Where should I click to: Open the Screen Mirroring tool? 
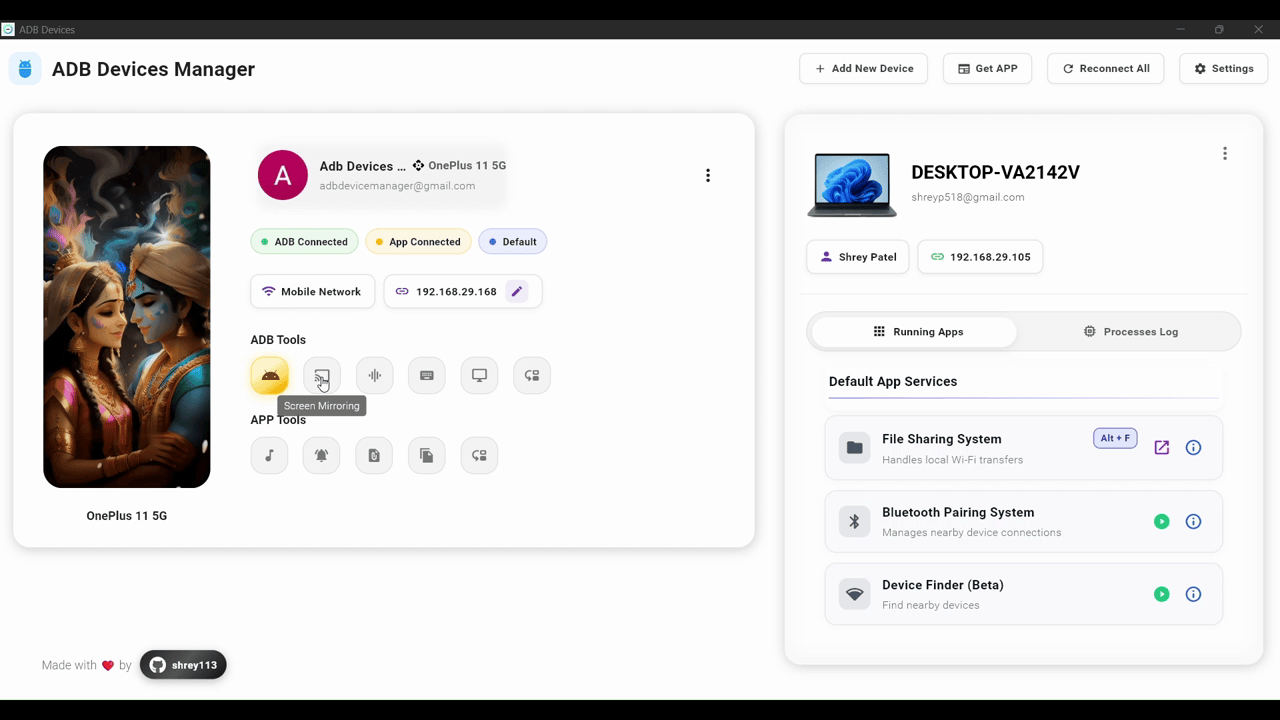click(x=321, y=375)
